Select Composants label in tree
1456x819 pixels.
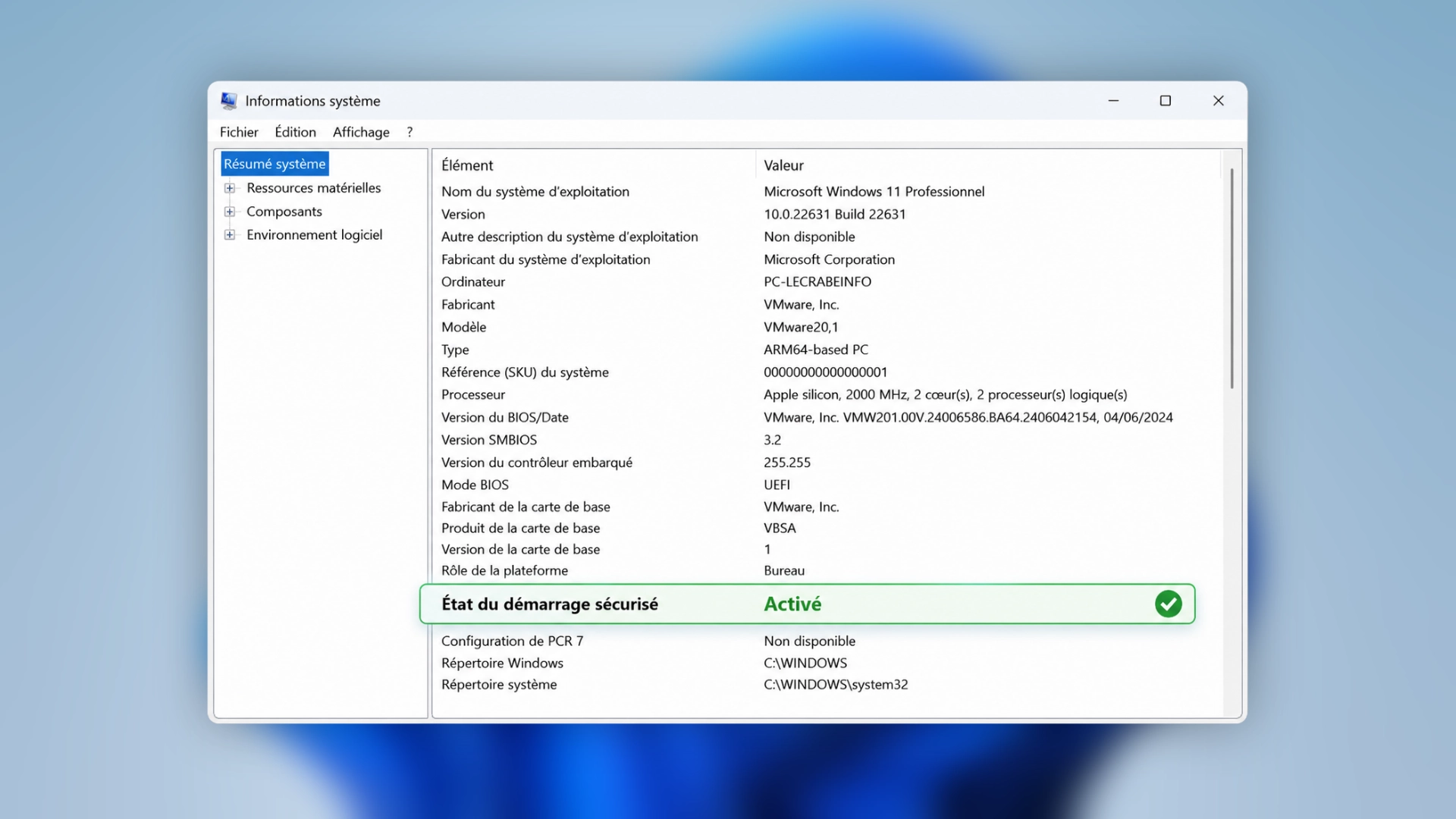[284, 212]
